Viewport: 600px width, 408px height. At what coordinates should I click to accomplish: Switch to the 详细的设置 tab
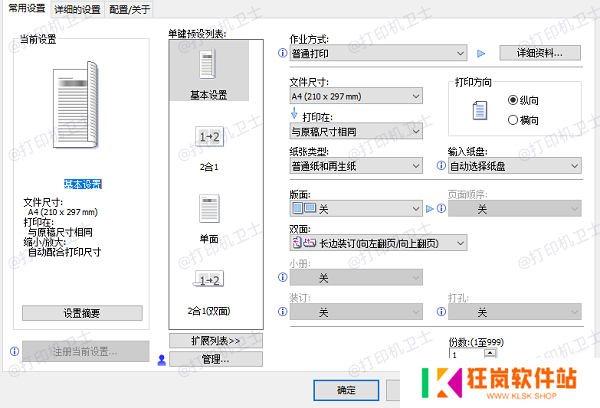coord(78,9)
